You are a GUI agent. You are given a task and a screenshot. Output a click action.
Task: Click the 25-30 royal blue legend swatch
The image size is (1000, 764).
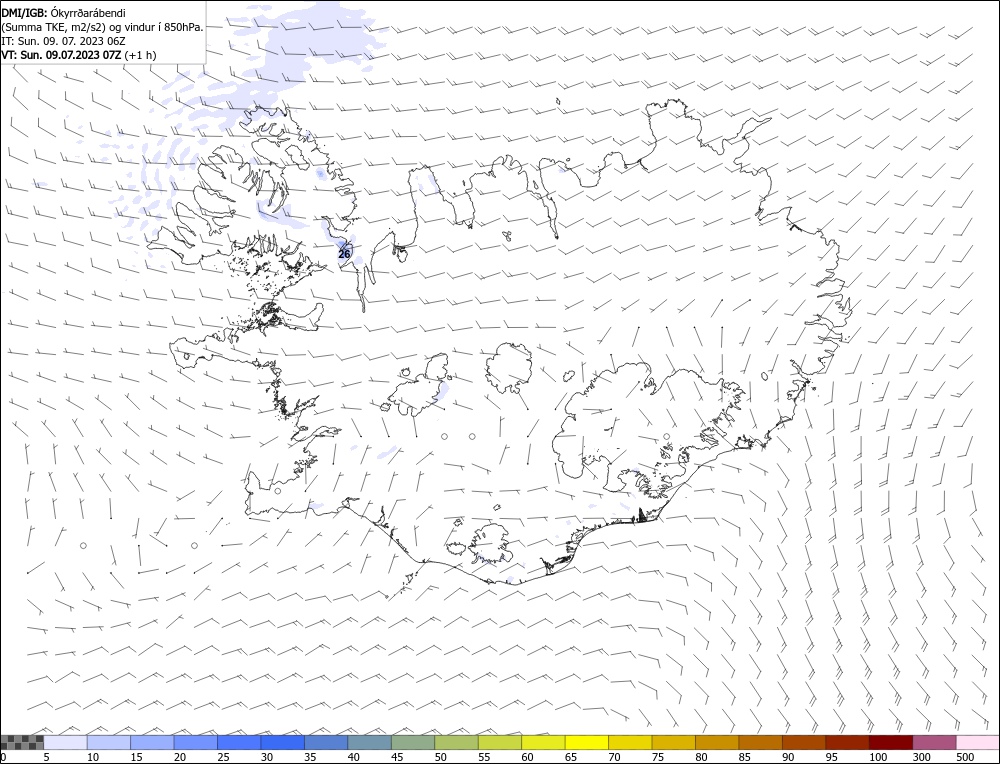[x=239, y=742]
